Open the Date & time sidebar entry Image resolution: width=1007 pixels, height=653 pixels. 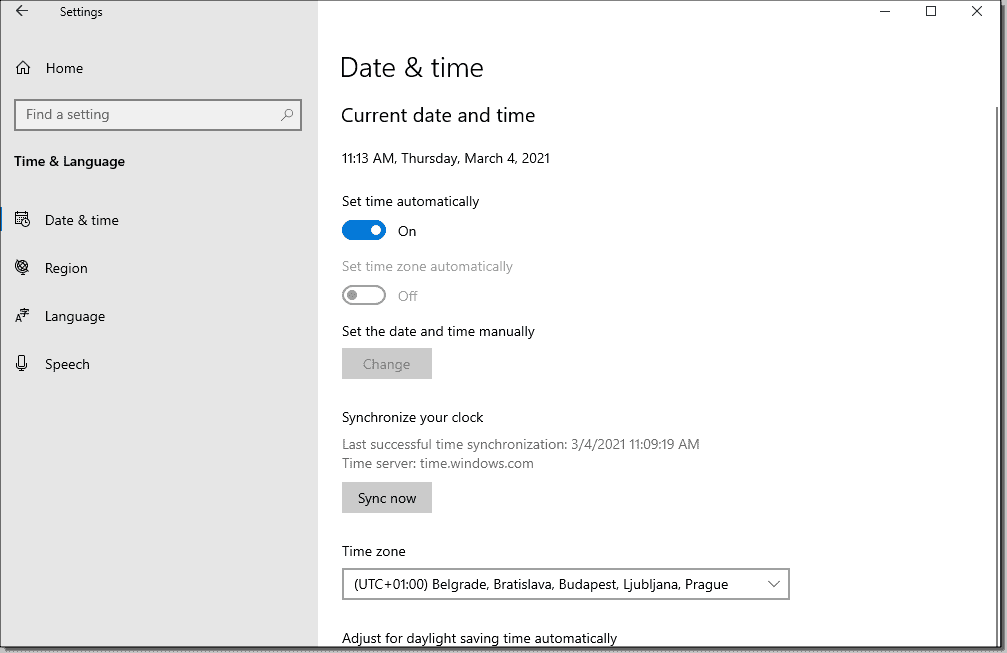[x=82, y=220]
